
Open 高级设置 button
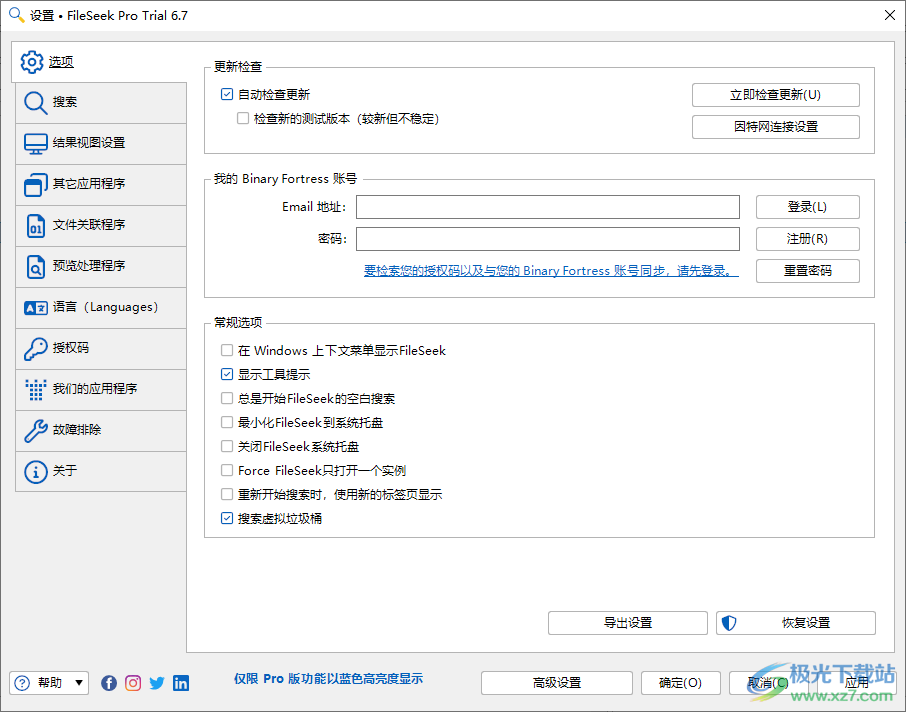click(556, 683)
